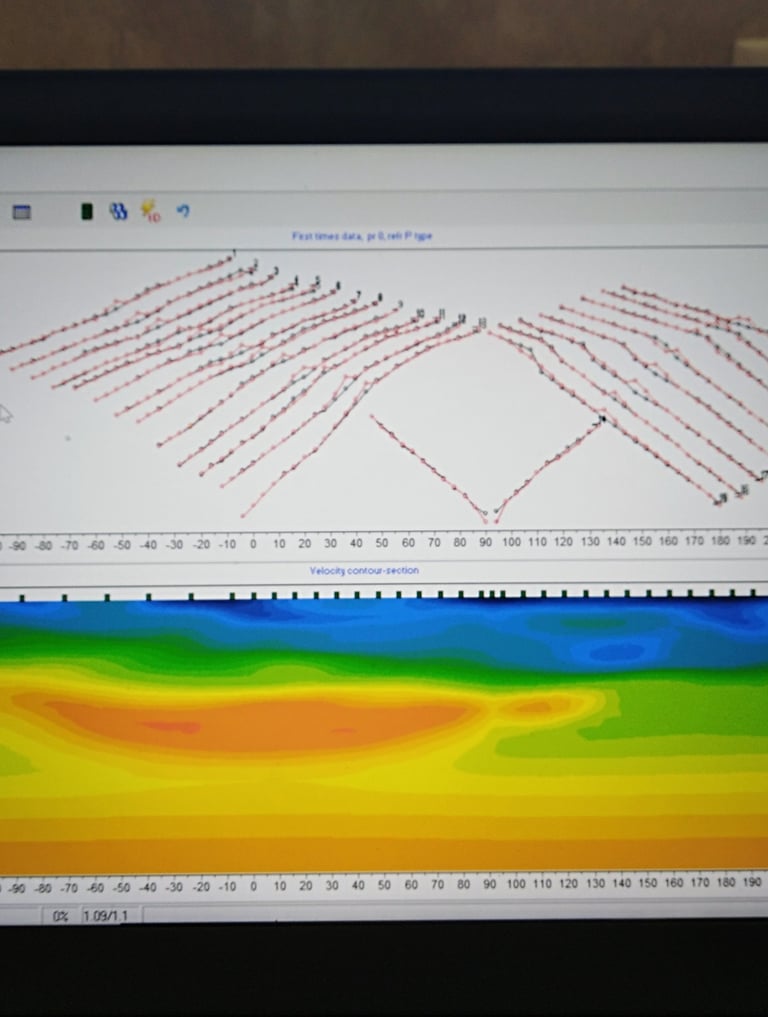Image resolution: width=768 pixels, height=1017 pixels.
Task: Click the window-layout icon in the toolbar
Action: click(x=21, y=212)
